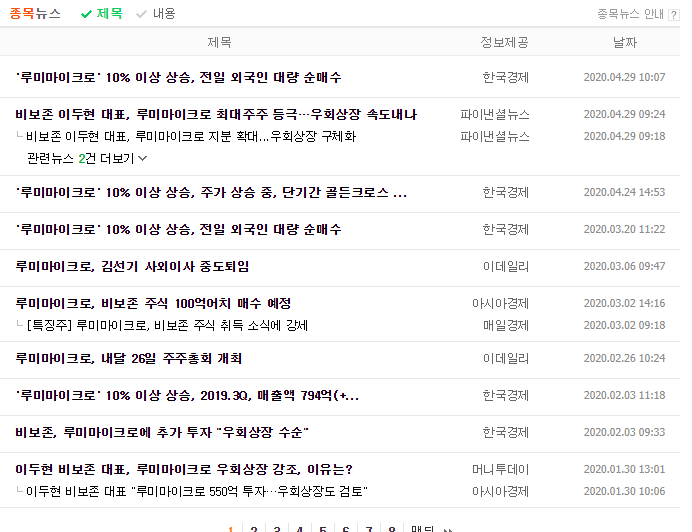This screenshot has width=692, height=532.
Task: Open article 비보존, 루미마이크로에 추가 투자 "우회상장 수순"
Action: point(162,432)
